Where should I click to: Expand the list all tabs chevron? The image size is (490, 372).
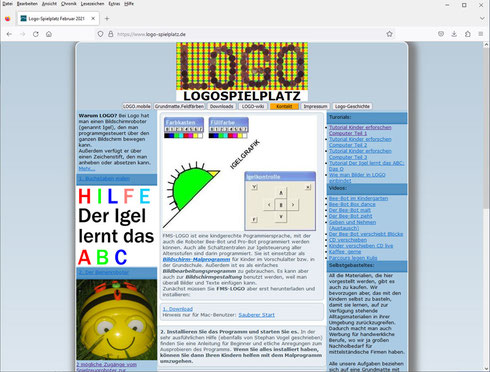[x=482, y=18]
